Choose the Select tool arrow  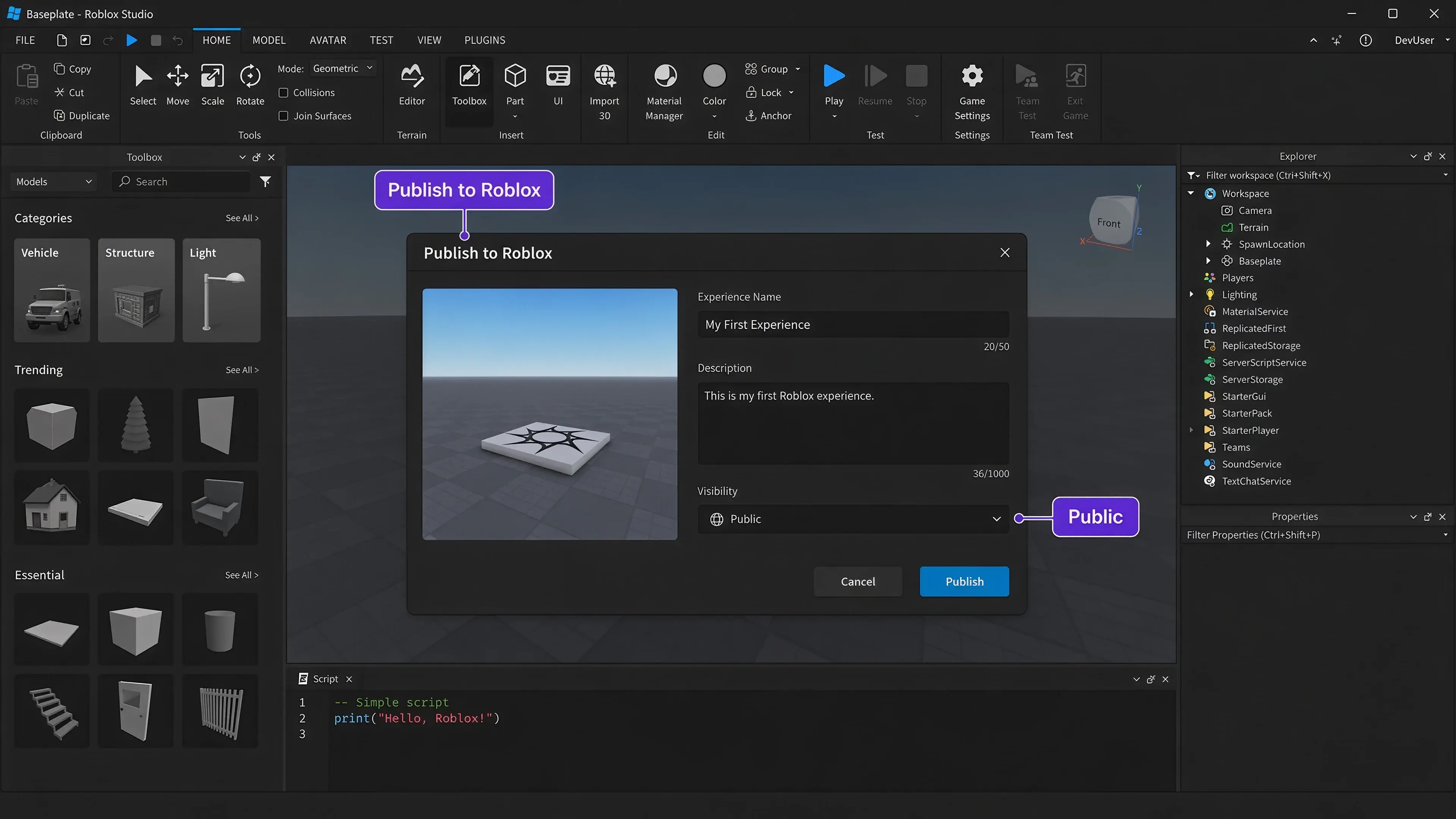[x=143, y=85]
